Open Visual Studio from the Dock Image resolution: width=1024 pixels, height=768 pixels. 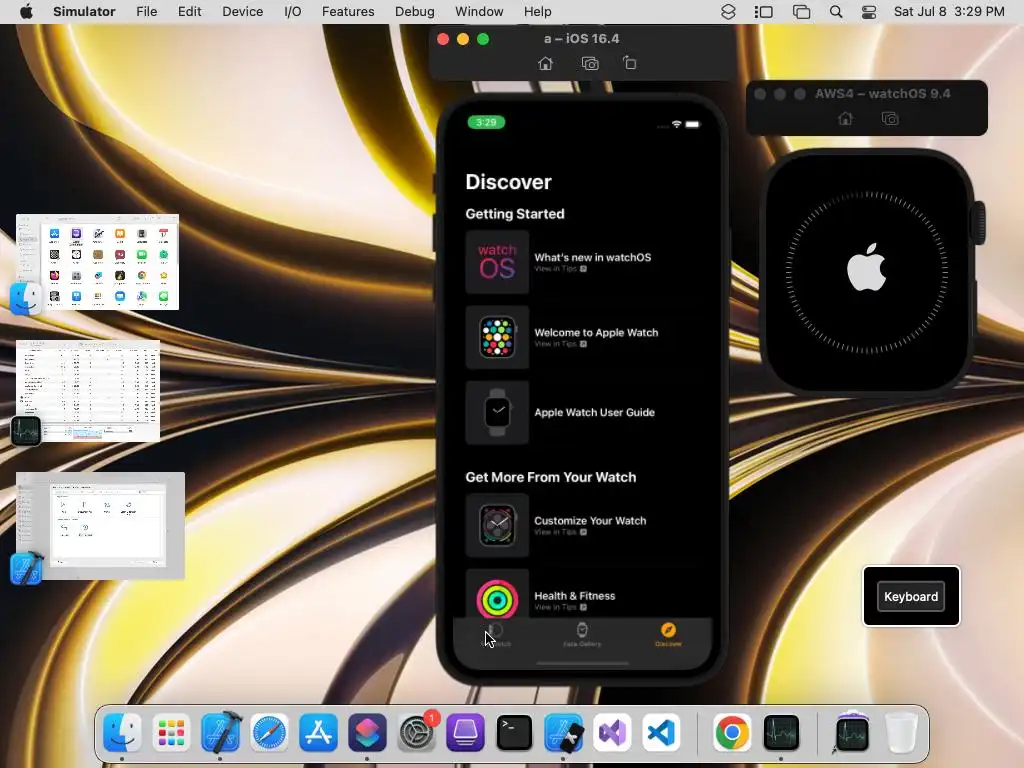point(612,732)
